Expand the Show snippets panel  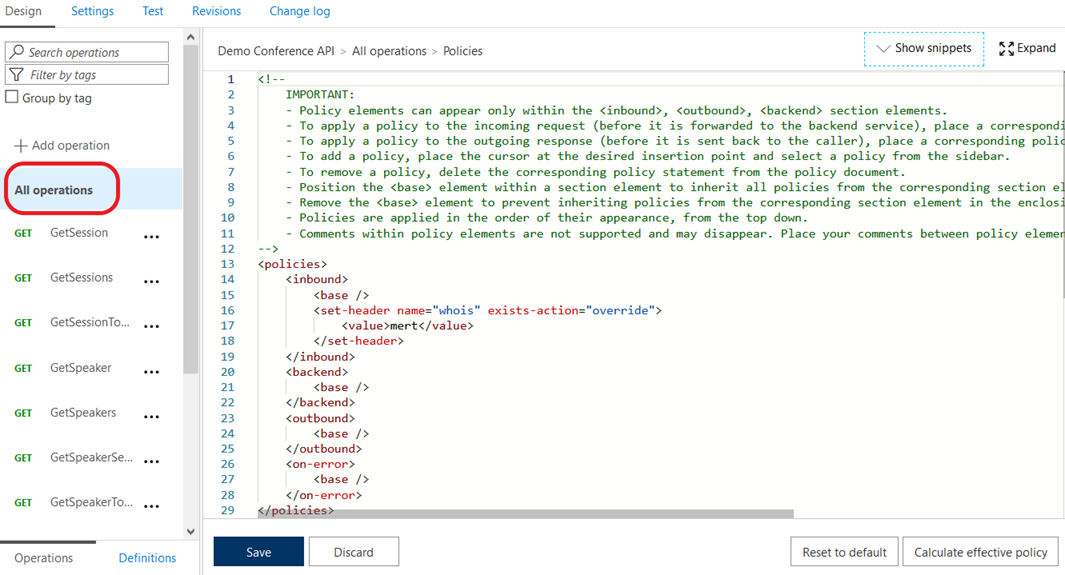pyautogui.click(x=924, y=49)
